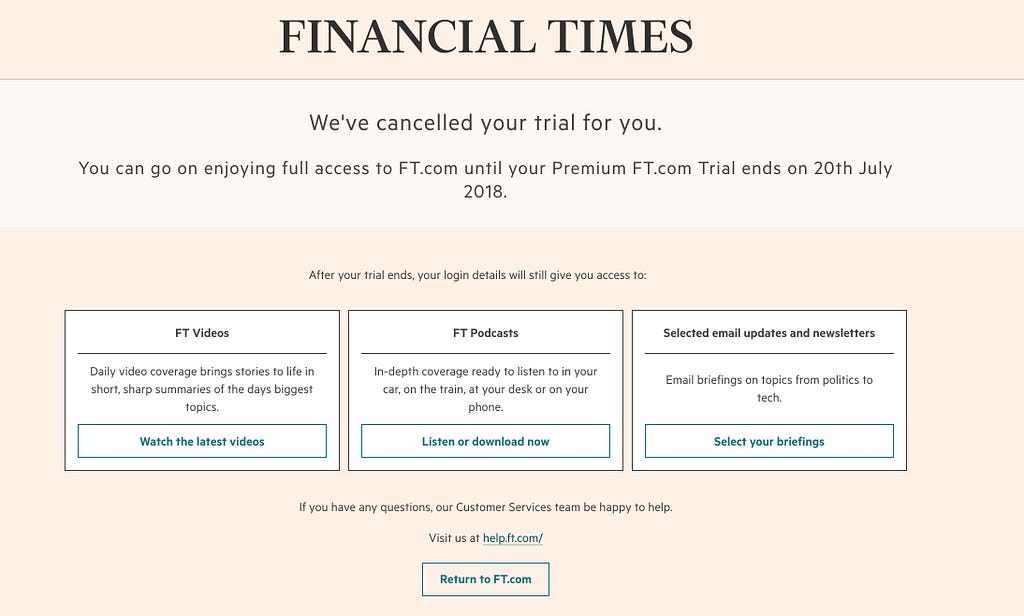Click the in-depth podcast coverage description
Image resolution: width=1024 pixels, height=616 pixels.
pos(485,389)
